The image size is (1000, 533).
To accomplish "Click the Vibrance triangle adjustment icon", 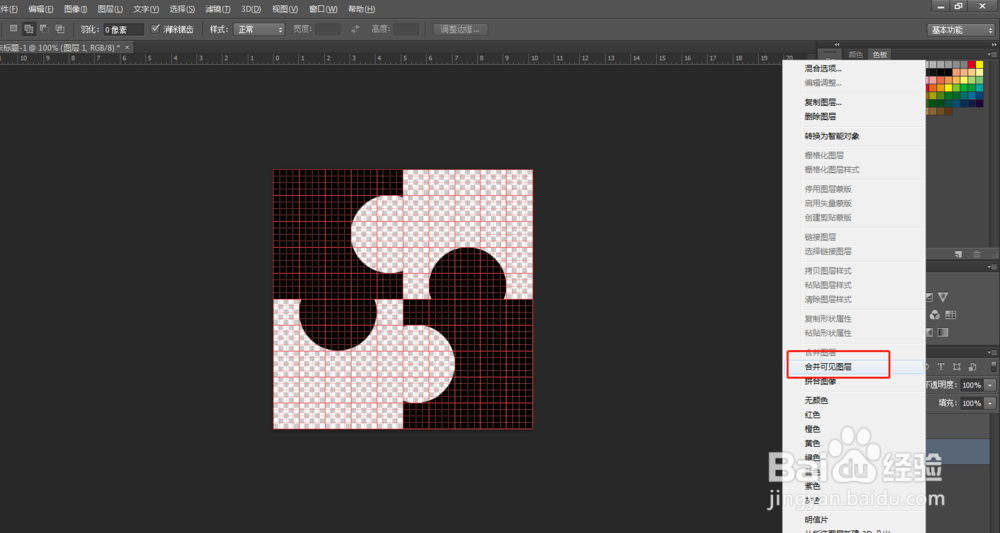I will 943,297.
